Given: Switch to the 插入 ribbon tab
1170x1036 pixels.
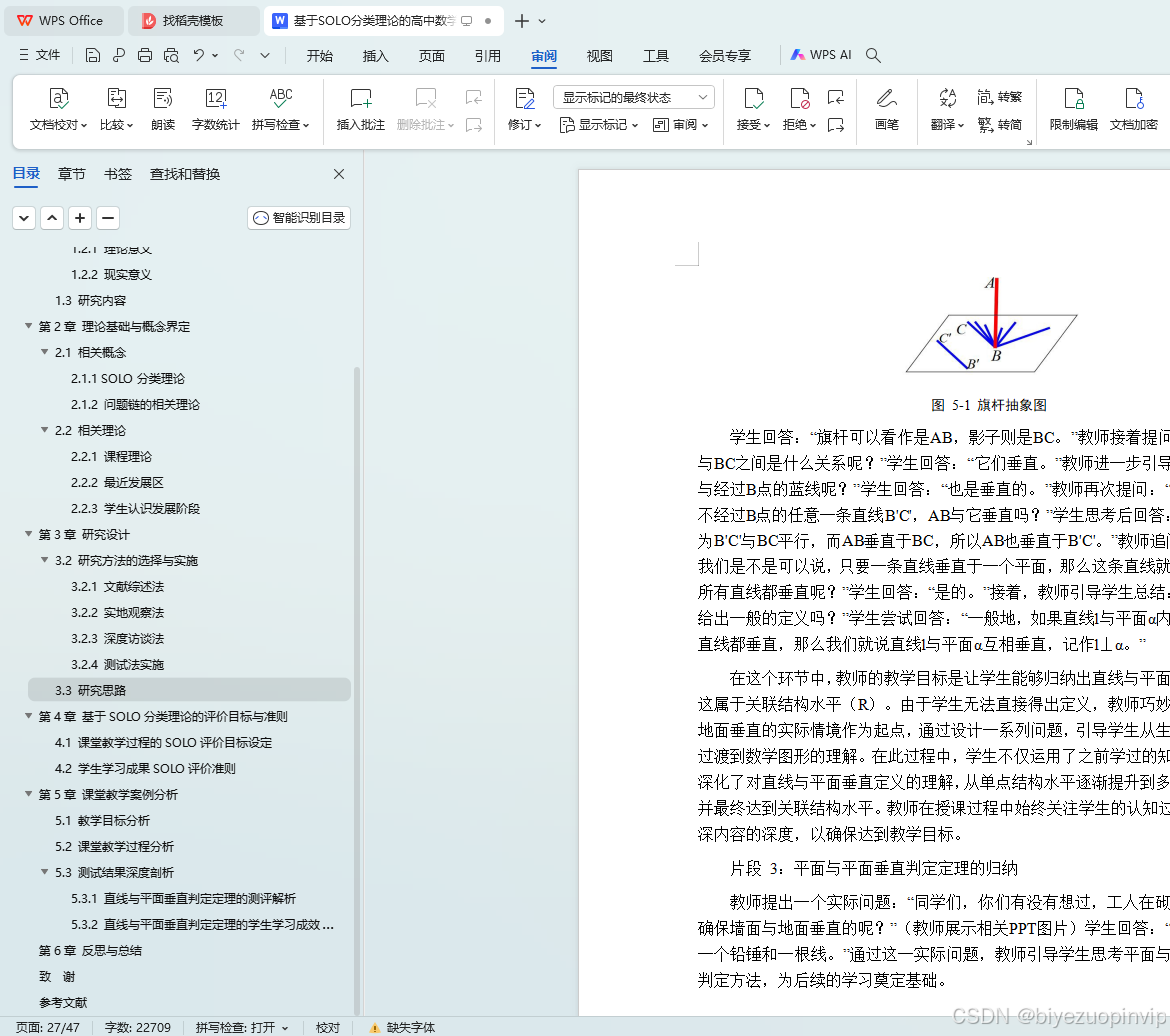Looking at the screenshot, I should click(x=375, y=56).
